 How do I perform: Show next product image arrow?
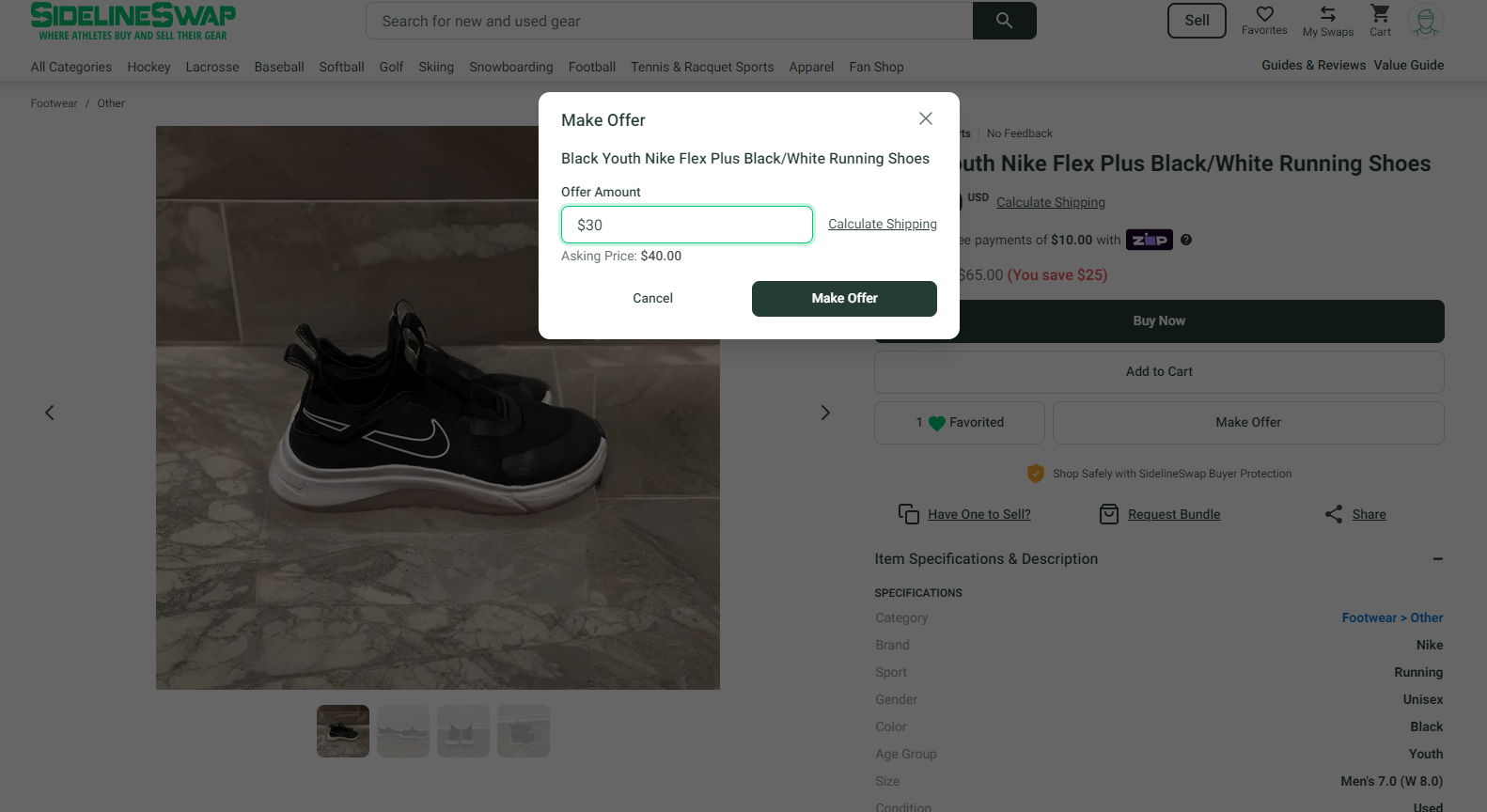(825, 413)
